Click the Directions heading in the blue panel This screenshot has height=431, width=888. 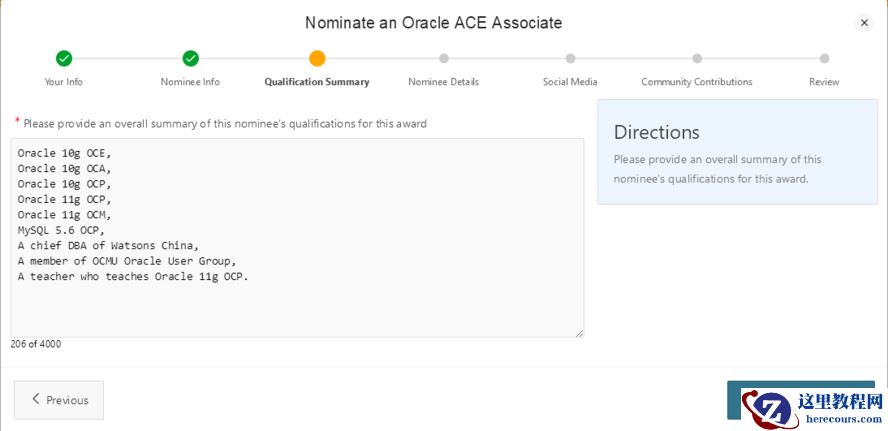pyautogui.click(x=657, y=132)
